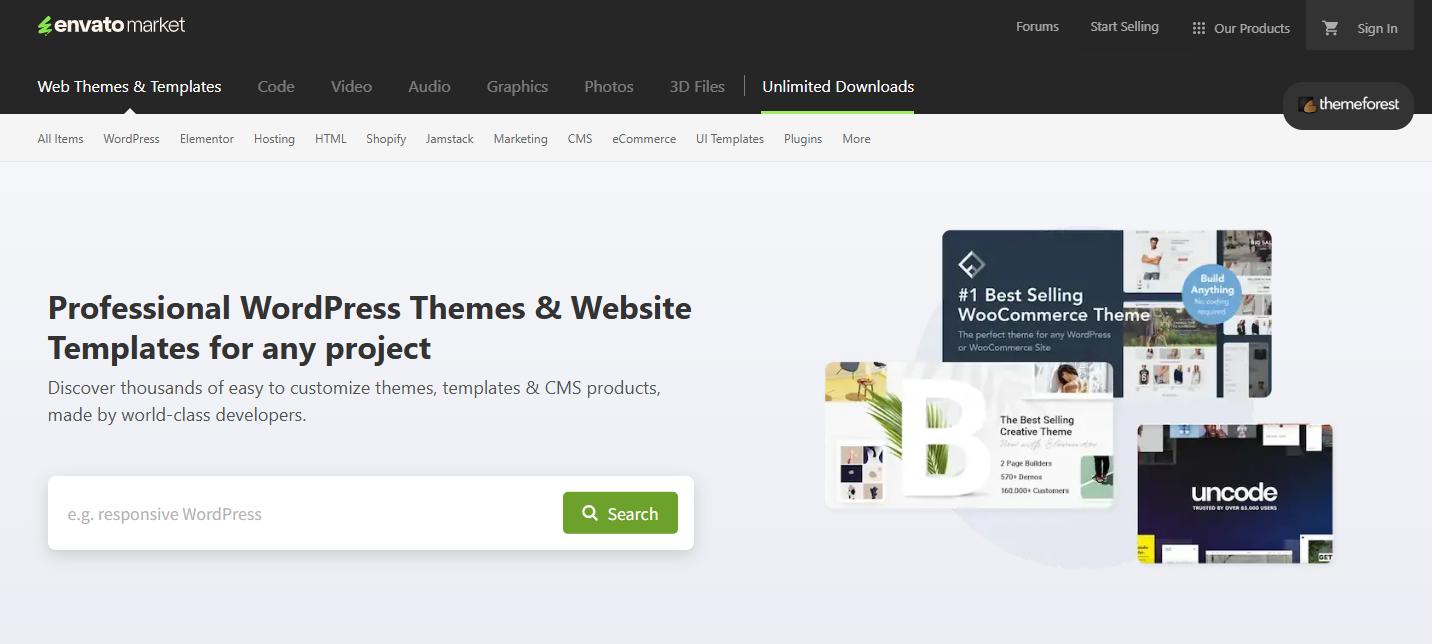Switch to the Code category tab
Screen dimensions: 1432x644
276,87
